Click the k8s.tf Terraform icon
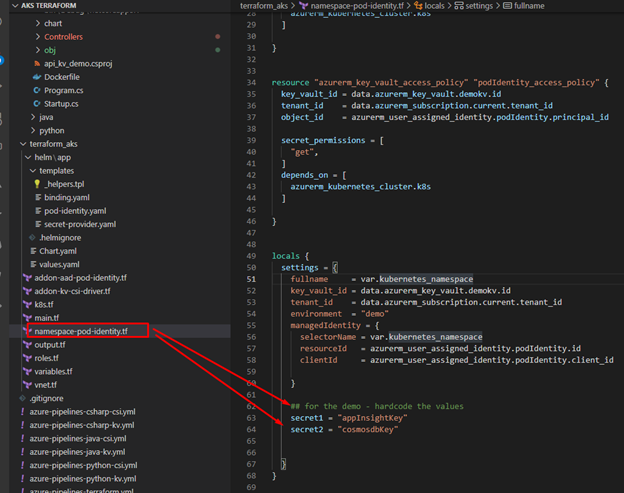Screen dimensions: 624x493 click(27, 304)
